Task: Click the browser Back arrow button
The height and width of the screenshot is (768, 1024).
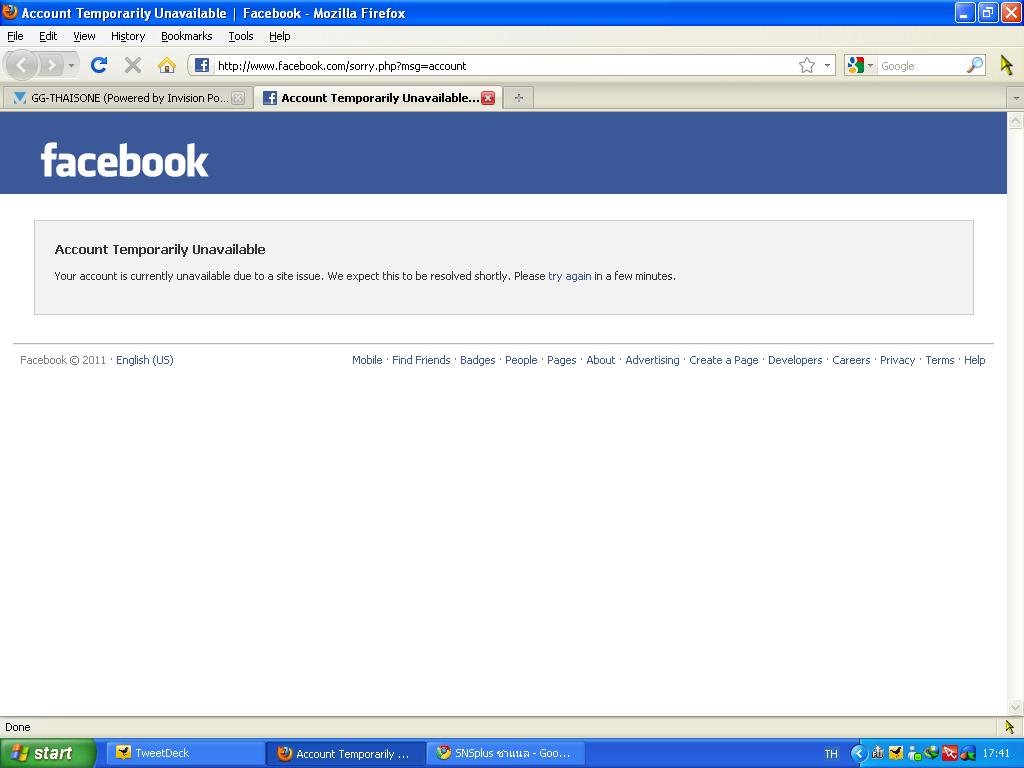Action: [x=22, y=65]
